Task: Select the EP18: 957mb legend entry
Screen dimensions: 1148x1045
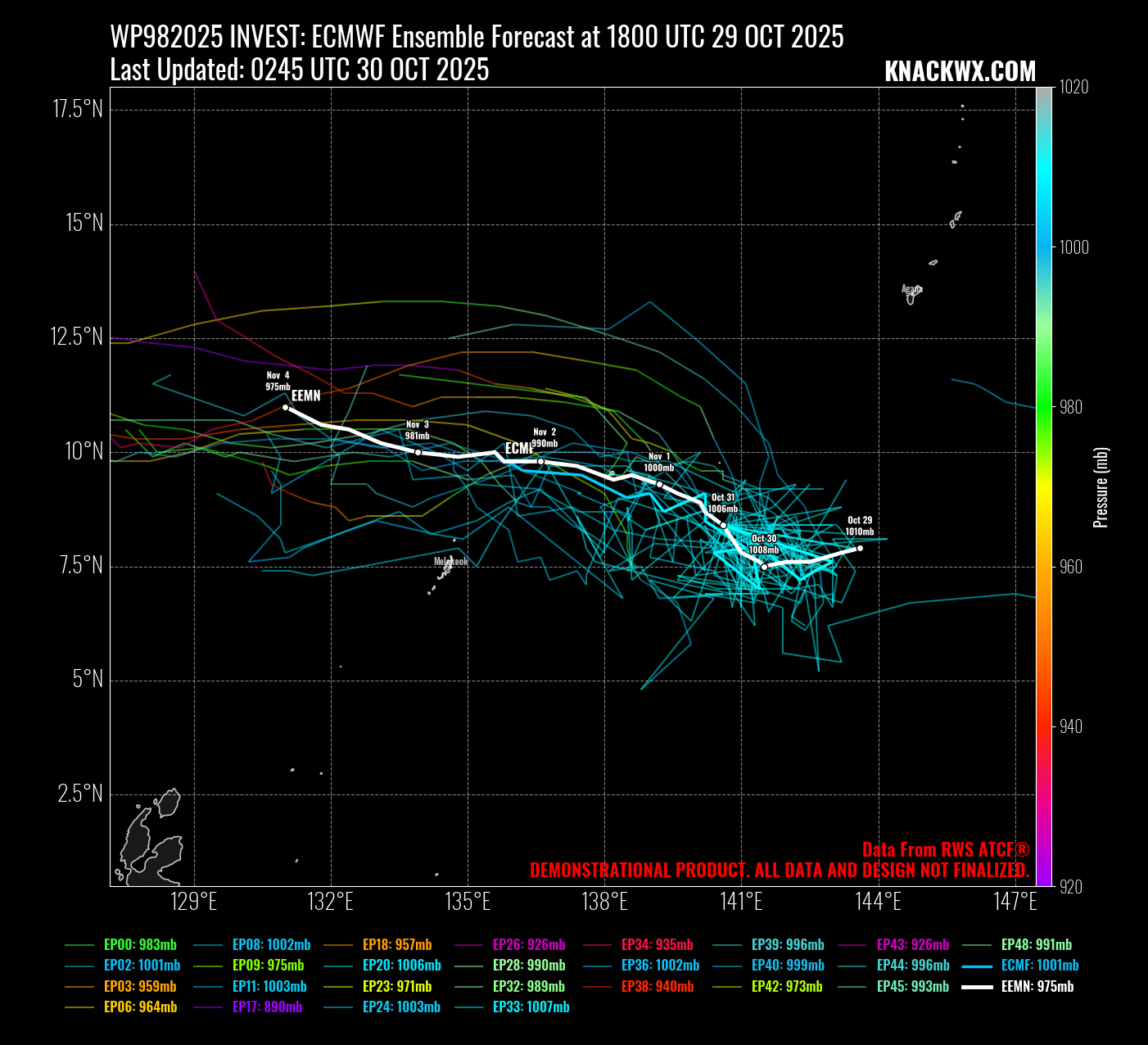Action: pyautogui.click(x=396, y=945)
